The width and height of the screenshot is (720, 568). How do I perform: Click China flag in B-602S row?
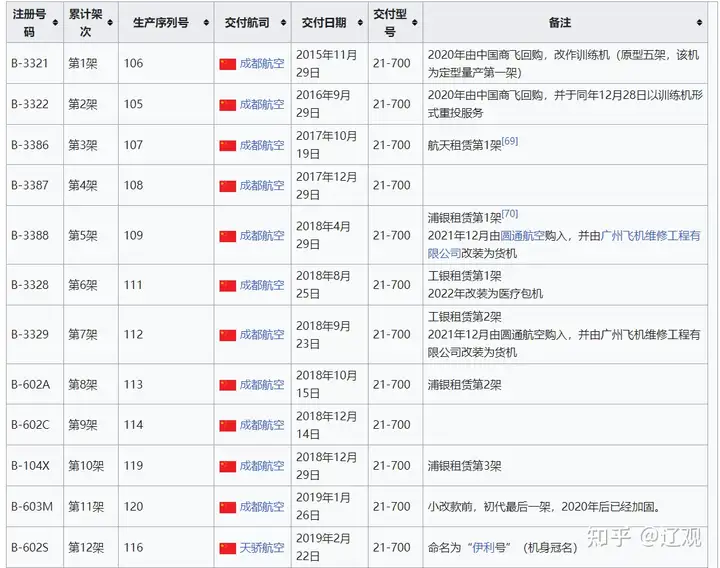[227, 548]
